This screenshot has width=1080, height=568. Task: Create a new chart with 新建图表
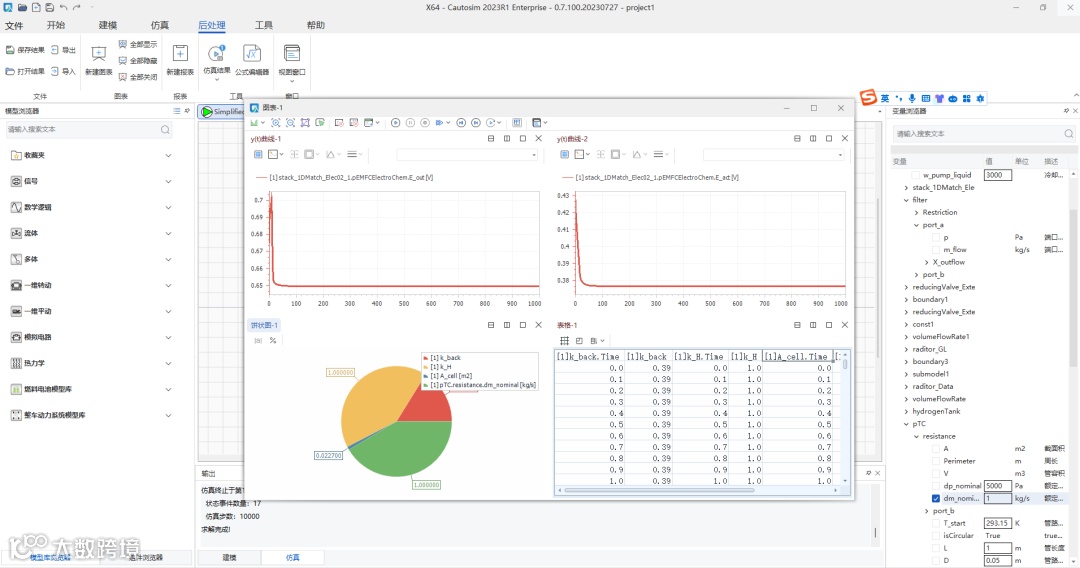point(98,59)
